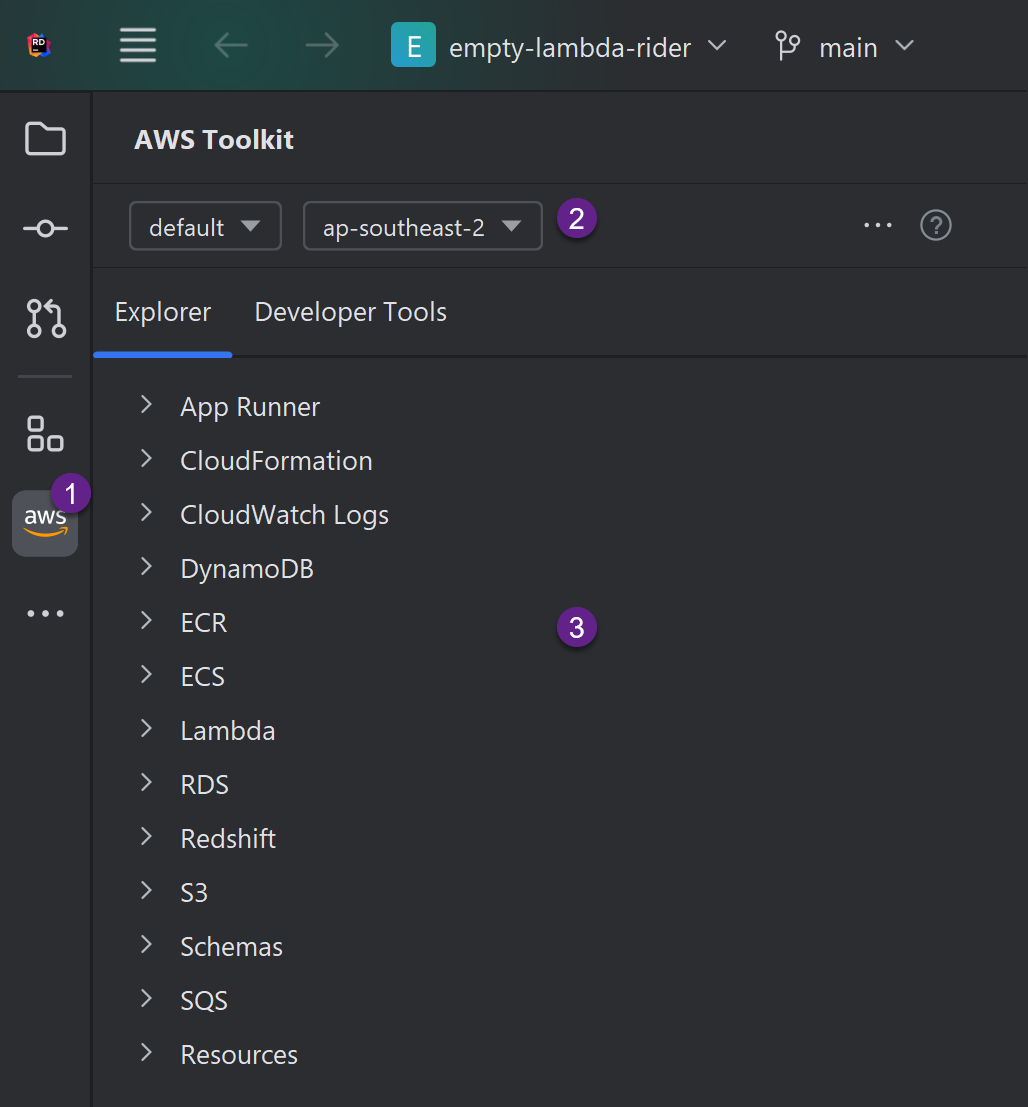1028x1107 pixels.
Task: Select the ECS tree item
Action: [x=203, y=677]
